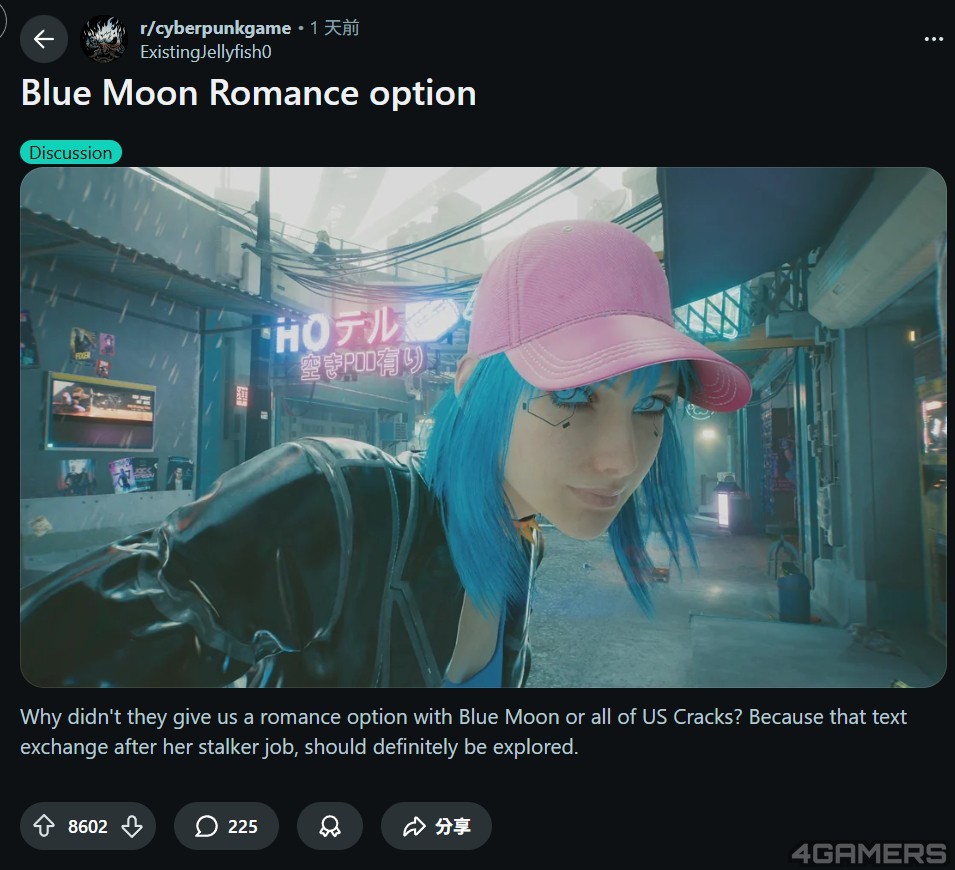The height and width of the screenshot is (870, 955).
Task: Open the r/cyberpunkgame community link
Action: click(216, 28)
